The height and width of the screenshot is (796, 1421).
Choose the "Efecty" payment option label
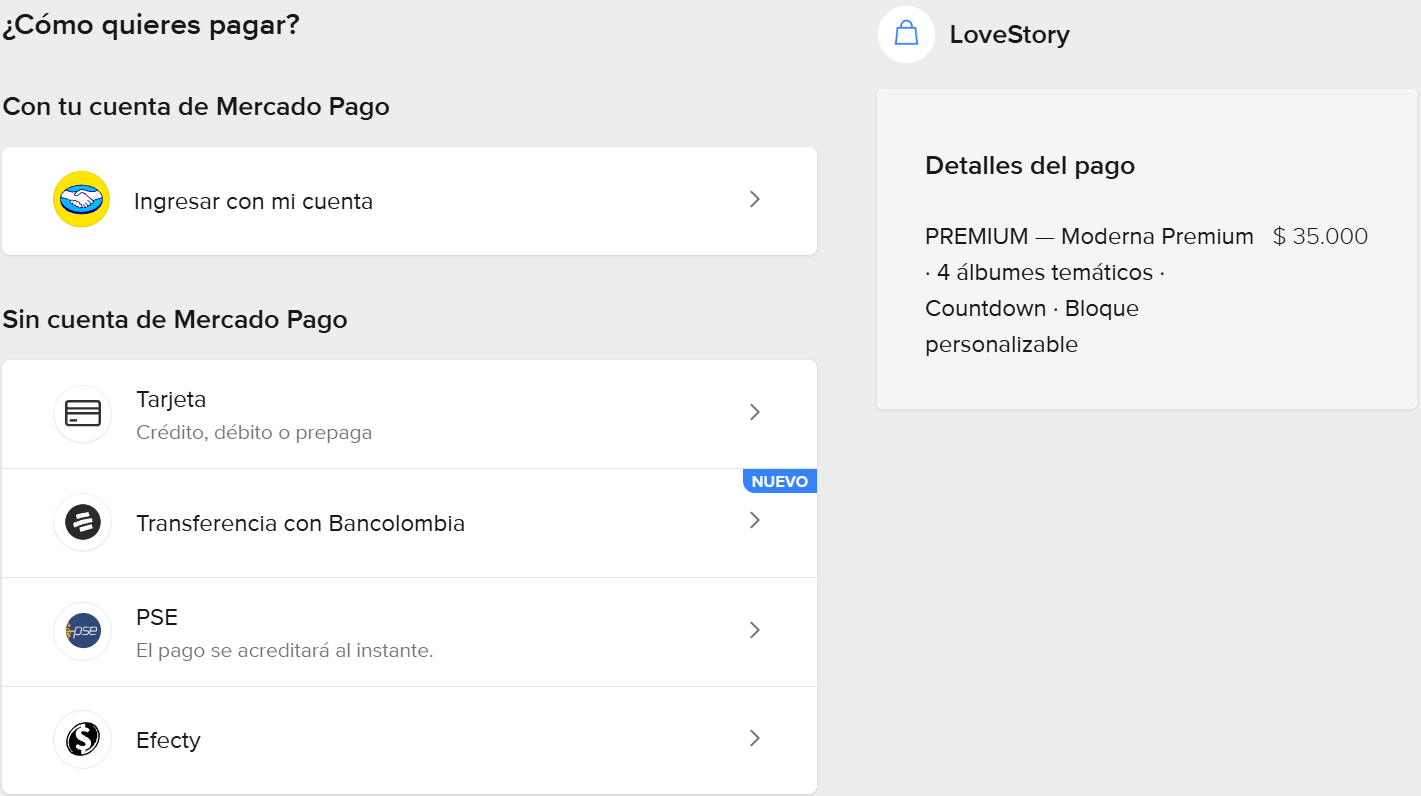coord(168,740)
